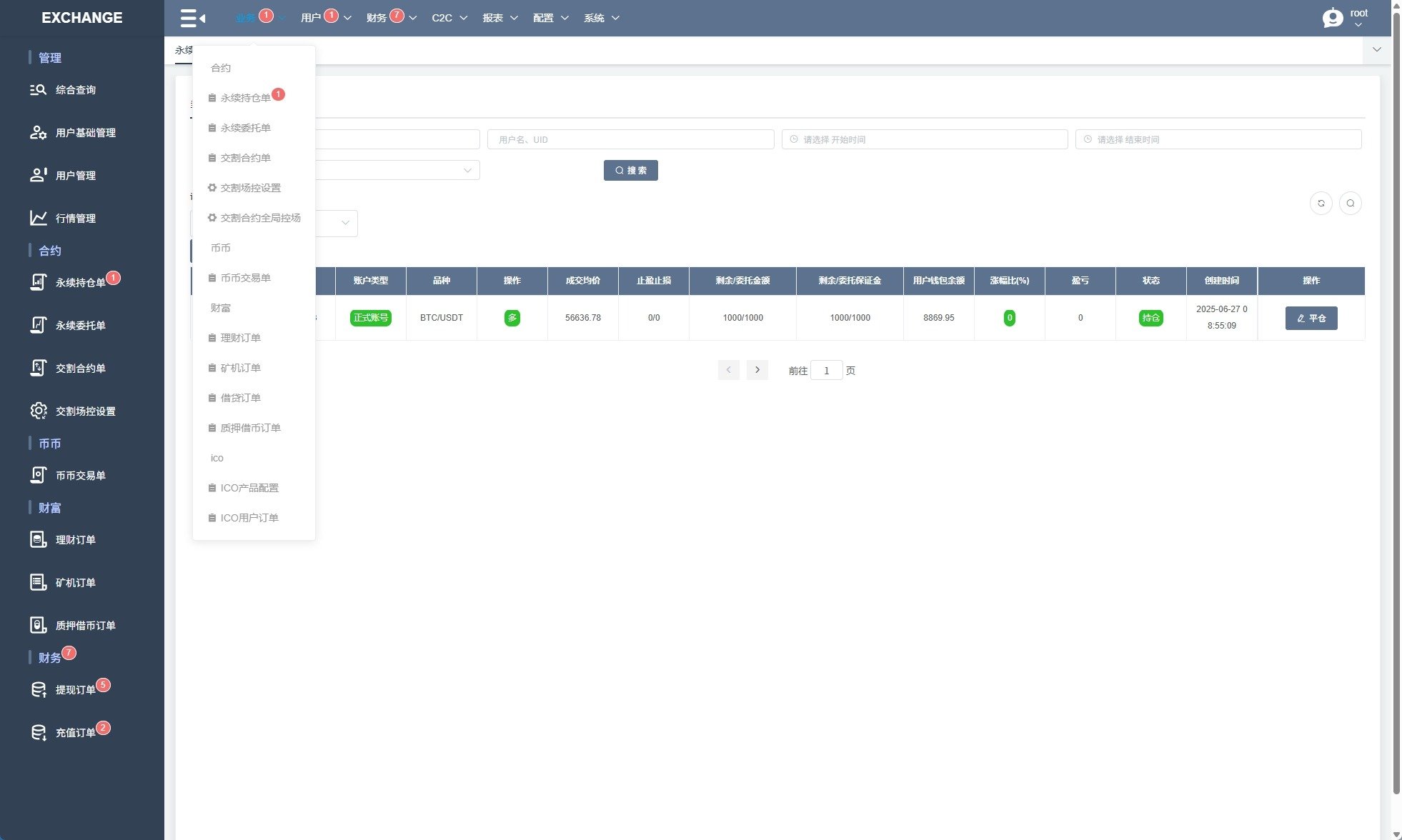1402x840 pixels.
Task: Click the 交割场控设置 gear icon in the sidebar
Action: (x=38, y=411)
